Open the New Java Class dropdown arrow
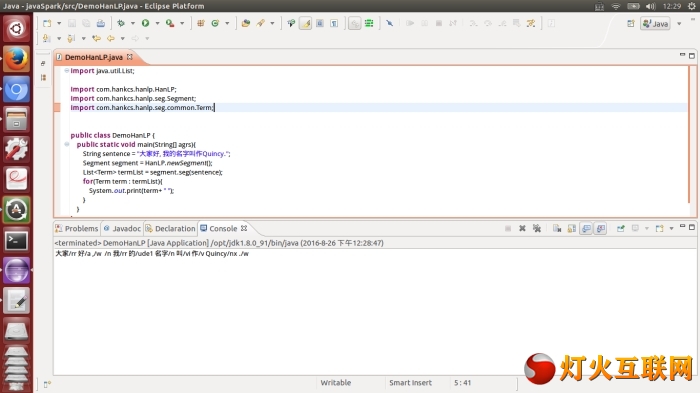Viewport: 700px width, 393px height. pos(227,23)
